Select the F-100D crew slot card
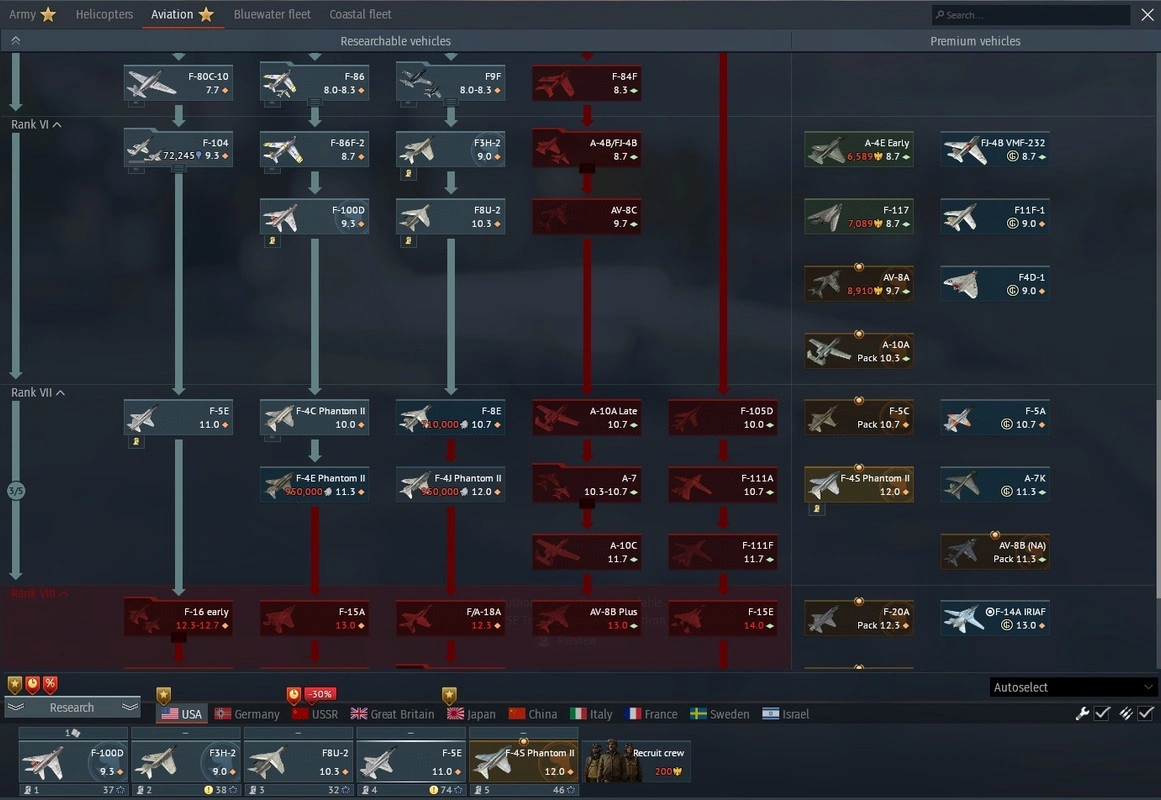Image resolution: width=1161 pixels, height=800 pixels. coord(73,762)
